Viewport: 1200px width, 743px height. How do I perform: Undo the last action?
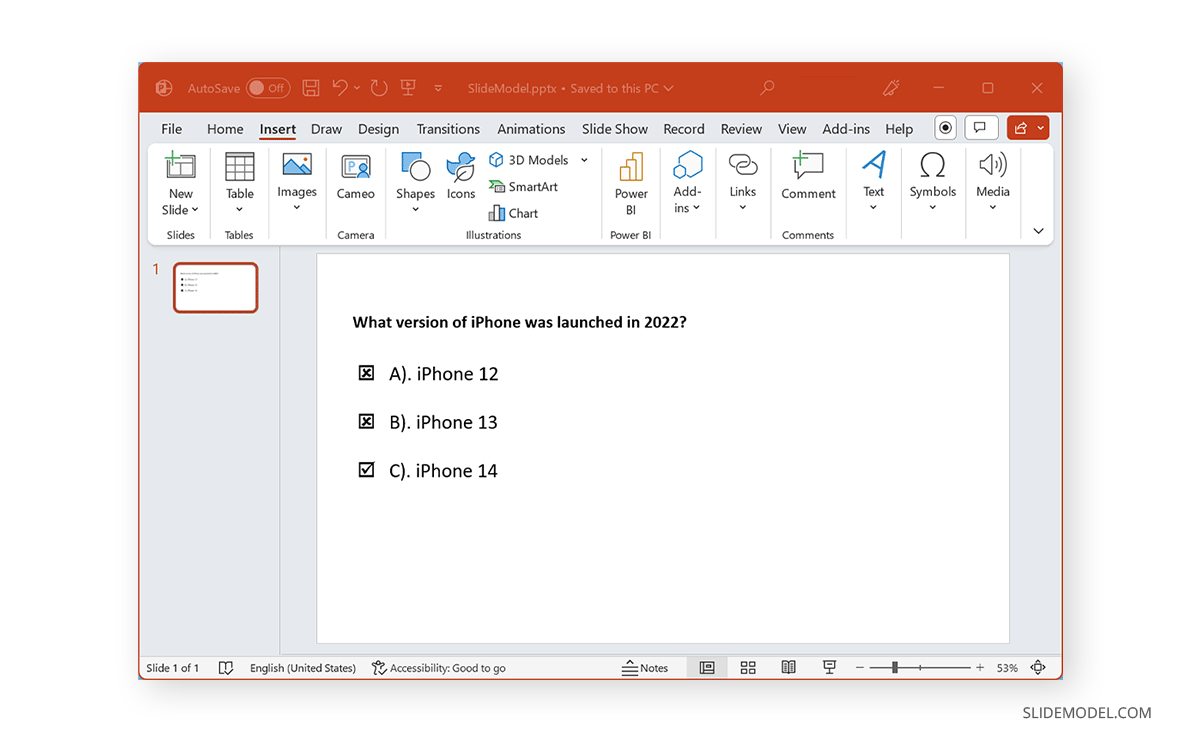pyautogui.click(x=340, y=88)
